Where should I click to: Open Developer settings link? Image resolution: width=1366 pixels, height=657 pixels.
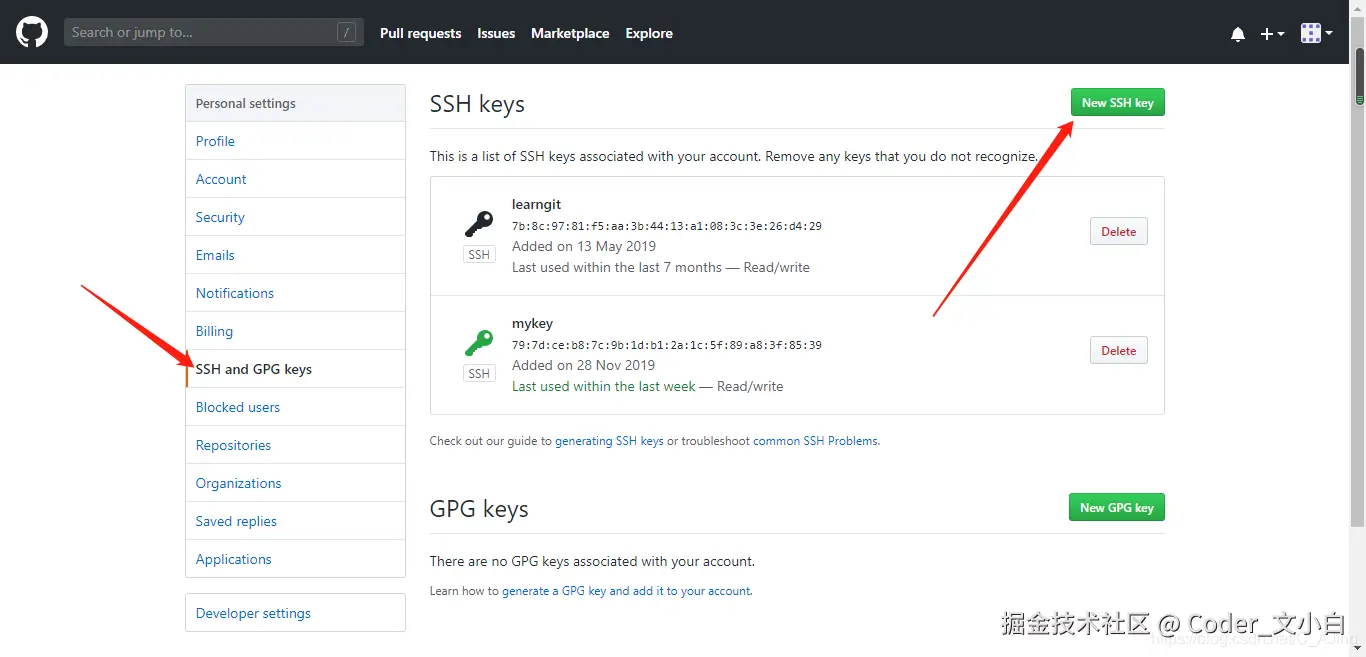coord(295,613)
